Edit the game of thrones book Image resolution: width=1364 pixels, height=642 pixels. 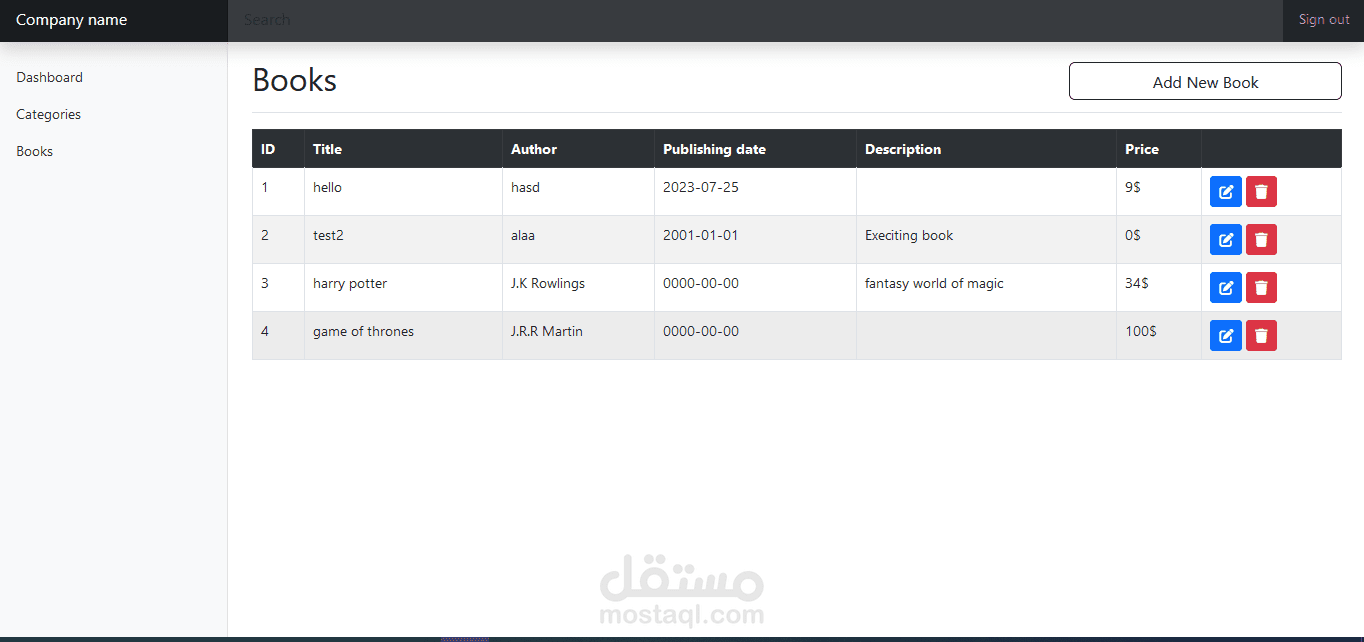(1226, 335)
